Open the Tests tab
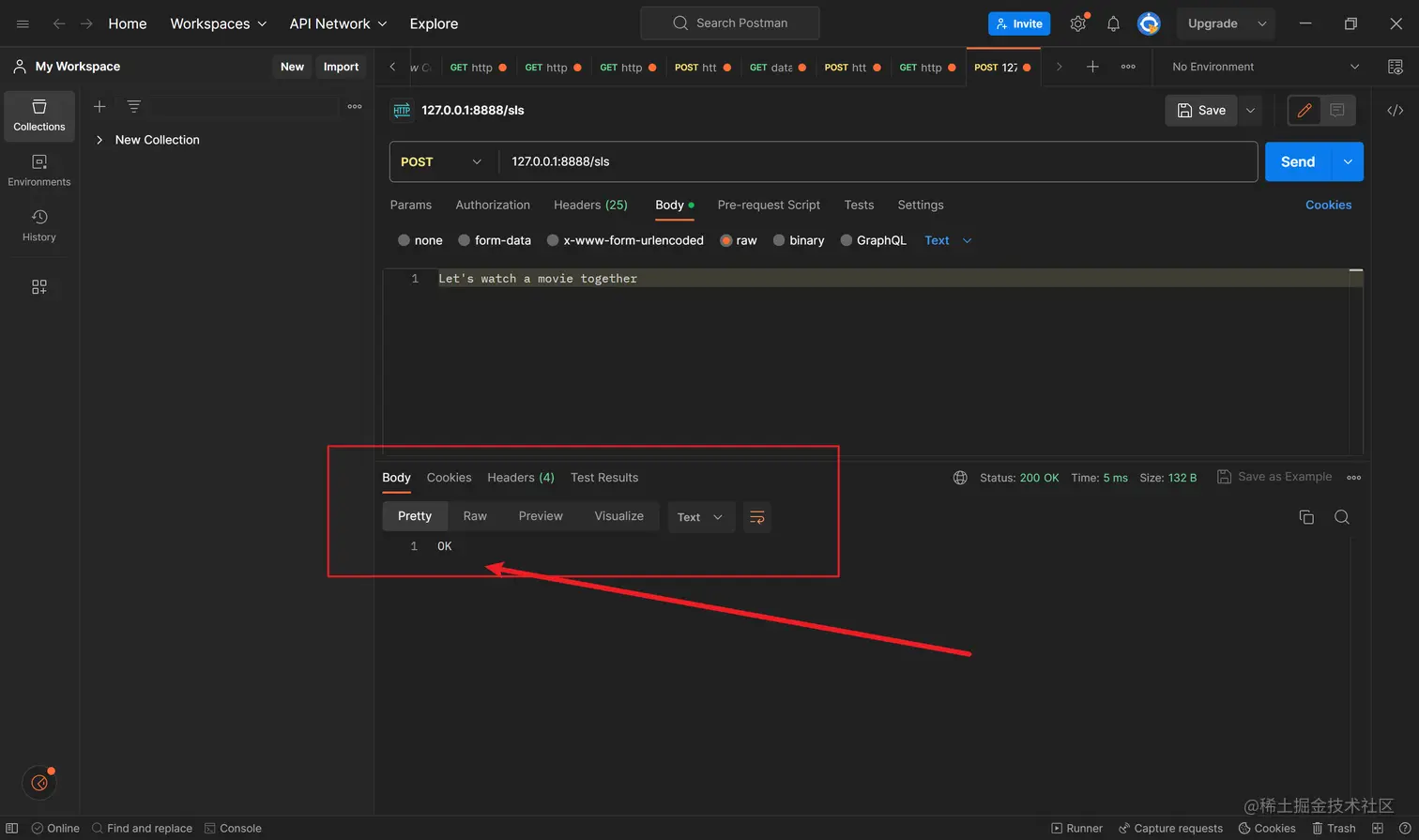The width and height of the screenshot is (1419, 840). 859,205
